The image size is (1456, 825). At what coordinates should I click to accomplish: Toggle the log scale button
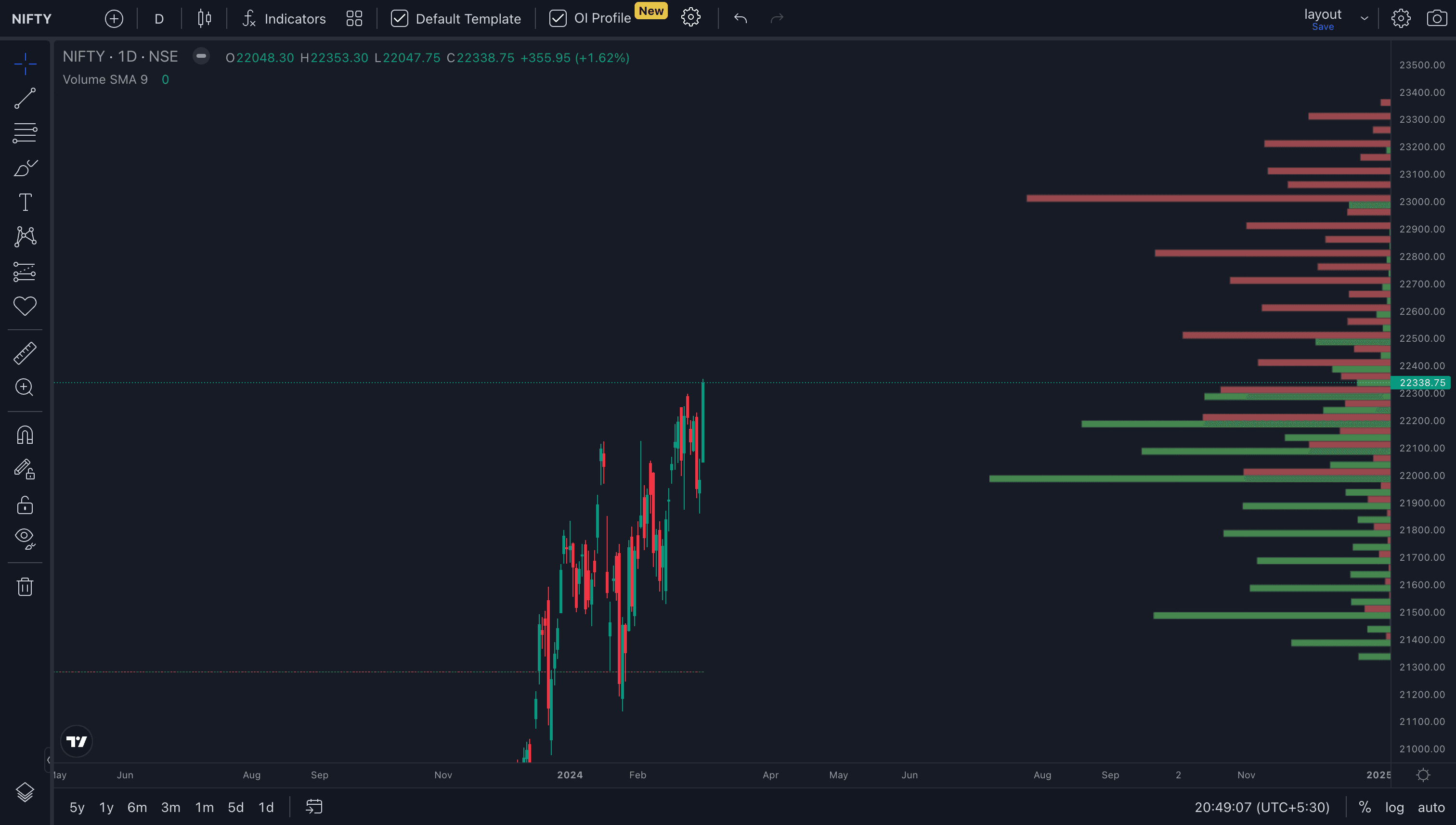click(x=1394, y=807)
